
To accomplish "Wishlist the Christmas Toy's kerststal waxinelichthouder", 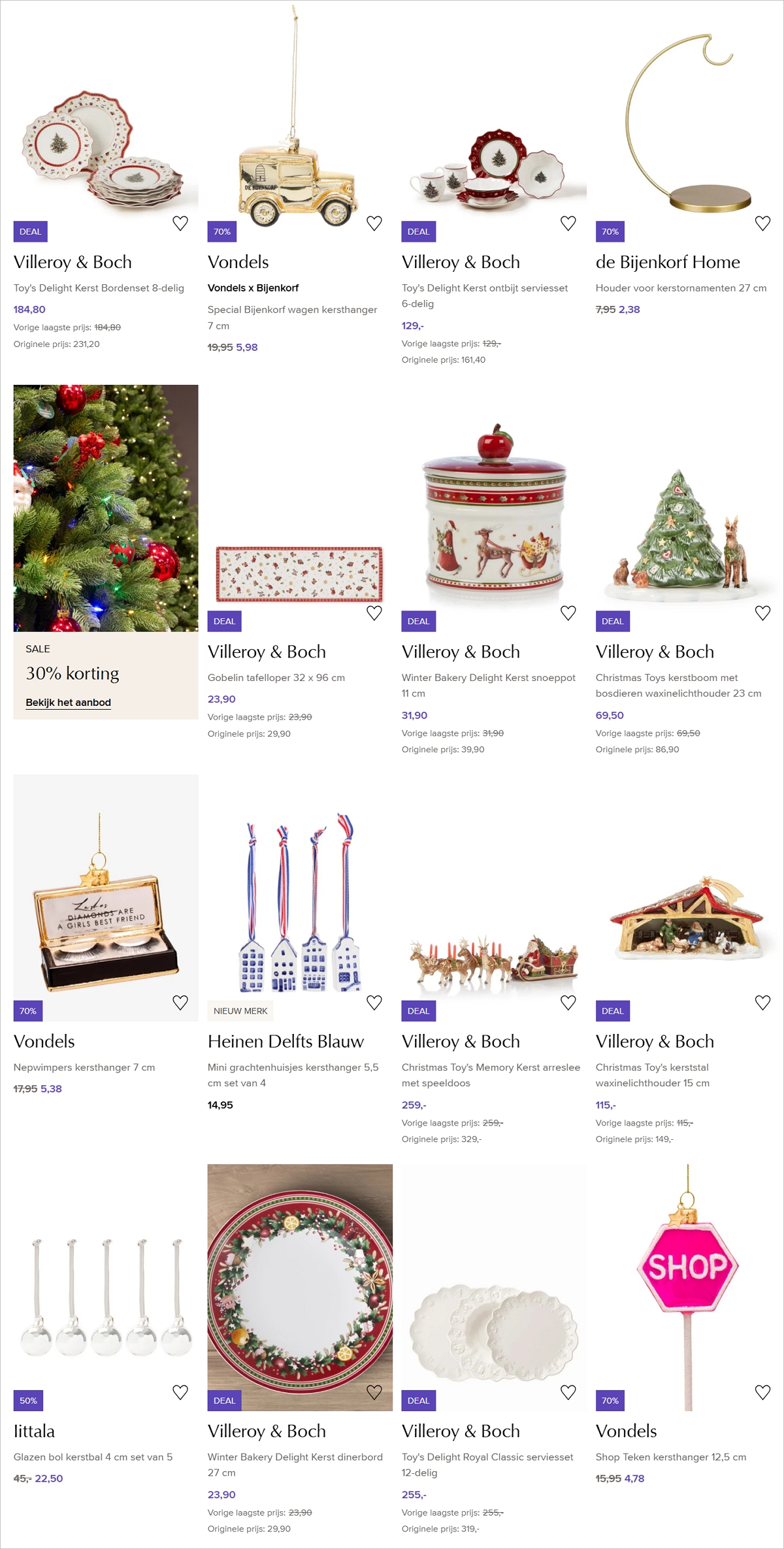I will (x=762, y=1003).
